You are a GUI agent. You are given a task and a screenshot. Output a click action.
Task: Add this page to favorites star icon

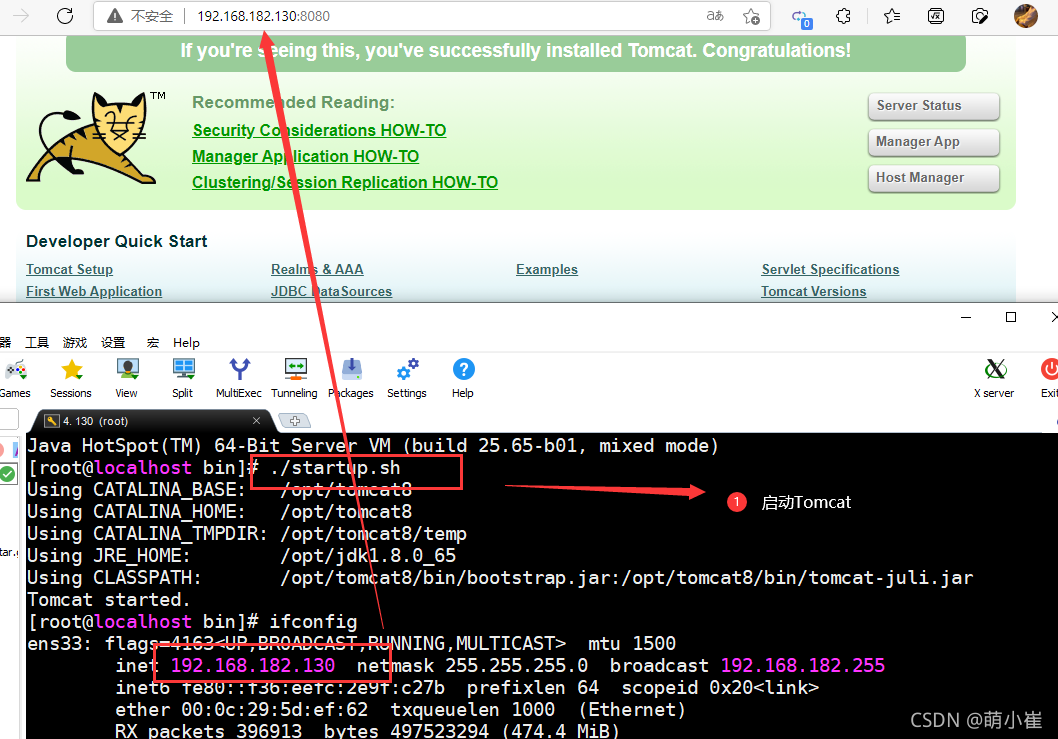(x=751, y=16)
